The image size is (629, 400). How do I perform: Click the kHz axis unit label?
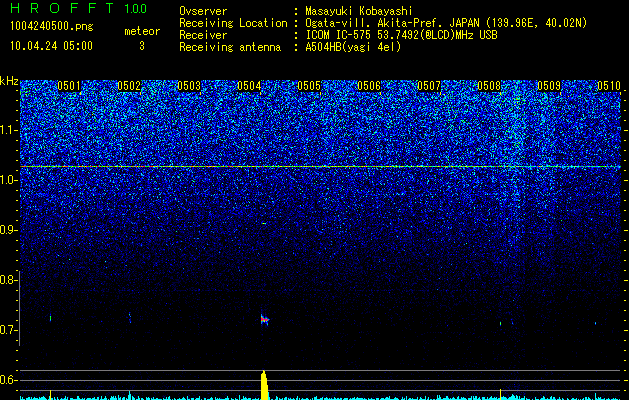click(9, 81)
